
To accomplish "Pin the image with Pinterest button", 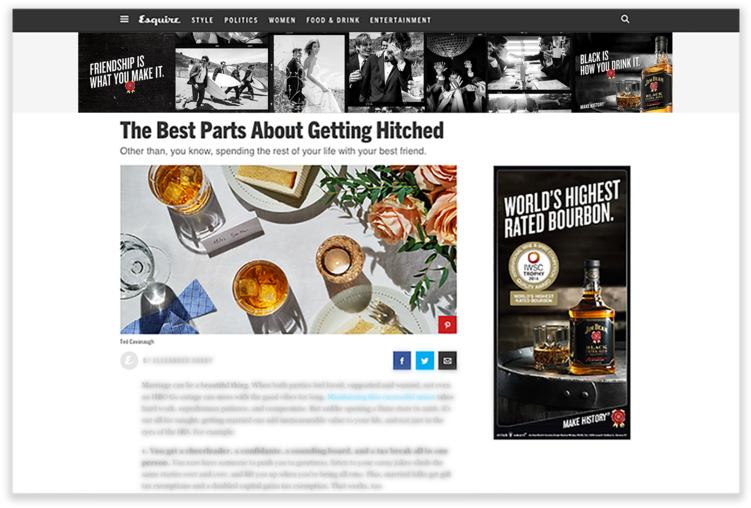I will coord(447,325).
